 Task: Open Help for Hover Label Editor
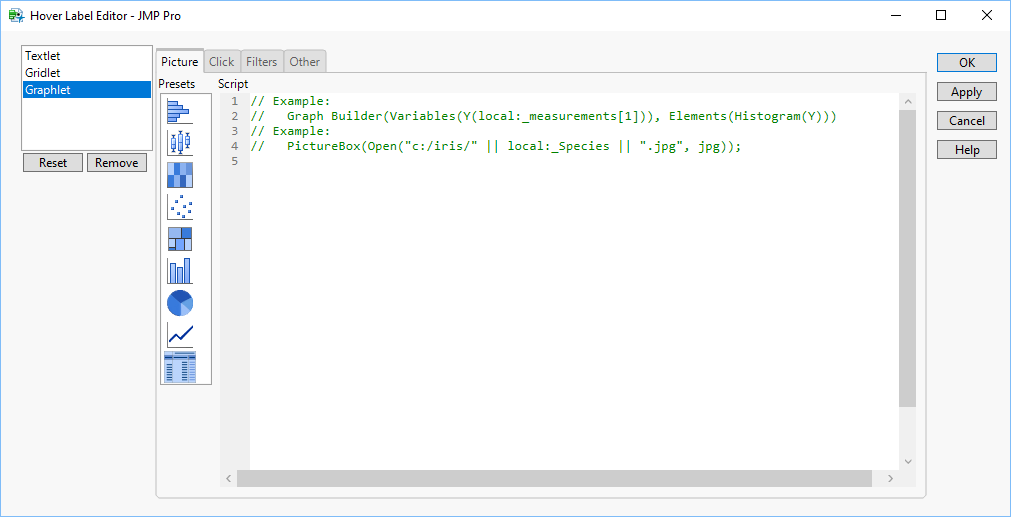pyautogui.click(x=967, y=150)
